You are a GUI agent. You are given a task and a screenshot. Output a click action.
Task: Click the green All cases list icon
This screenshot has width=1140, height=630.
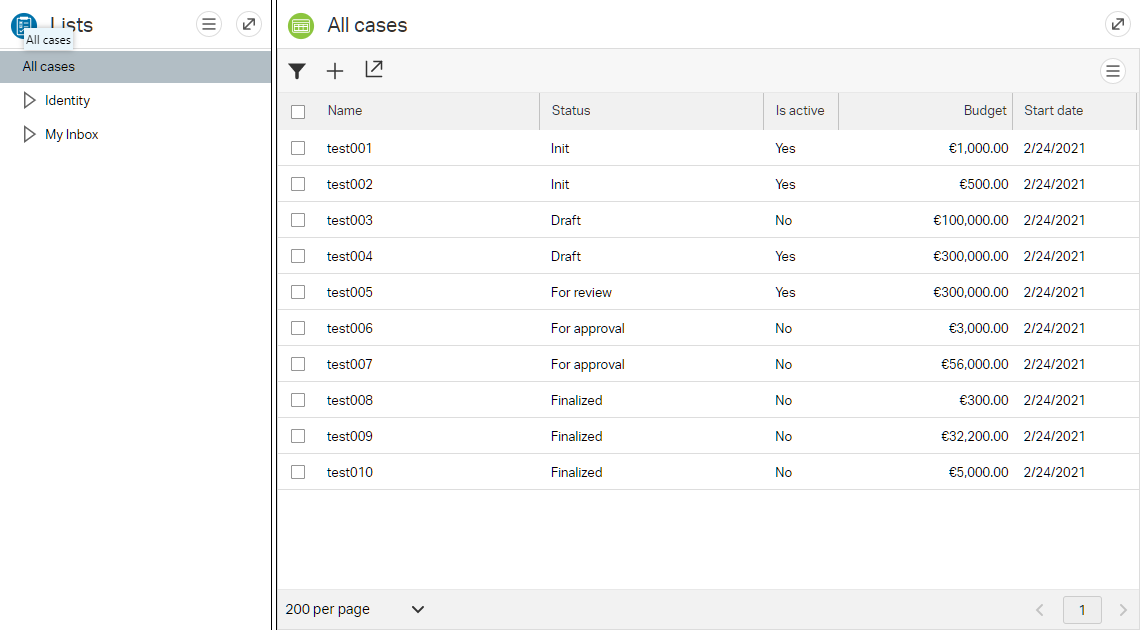(301, 26)
